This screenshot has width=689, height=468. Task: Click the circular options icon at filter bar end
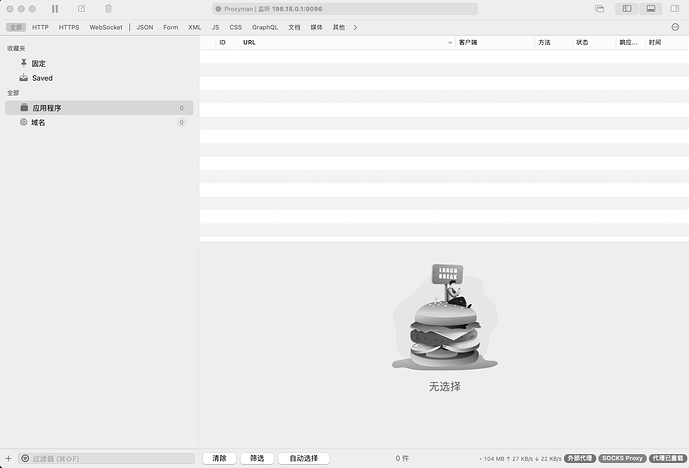[x=675, y=27]
